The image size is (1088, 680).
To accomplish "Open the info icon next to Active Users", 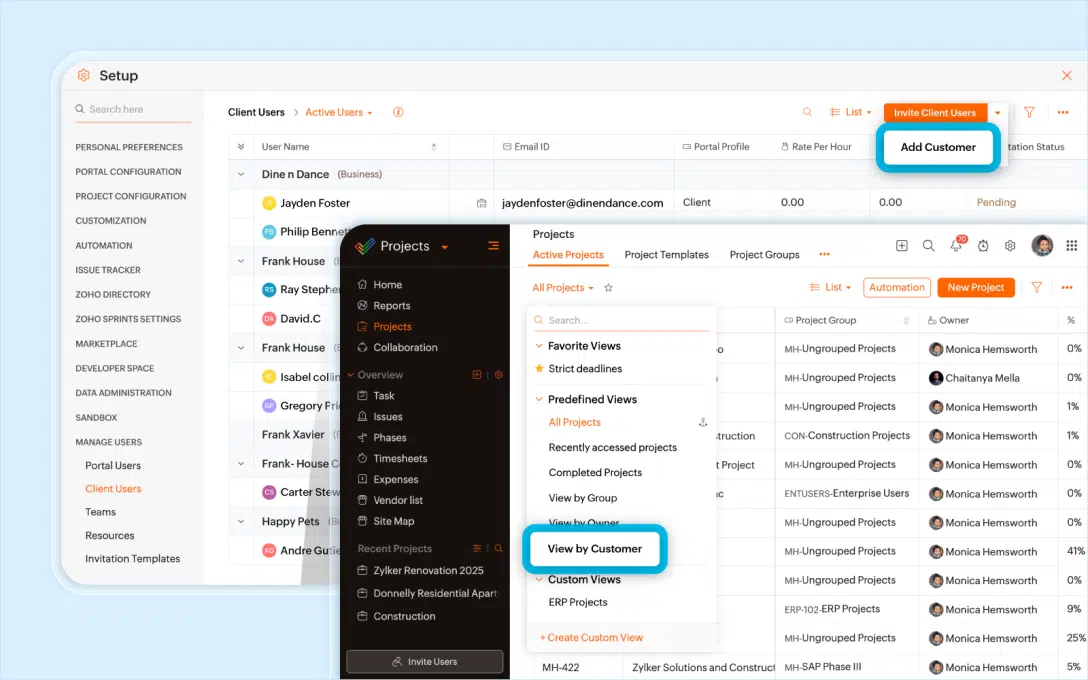I will pos(398,112).
